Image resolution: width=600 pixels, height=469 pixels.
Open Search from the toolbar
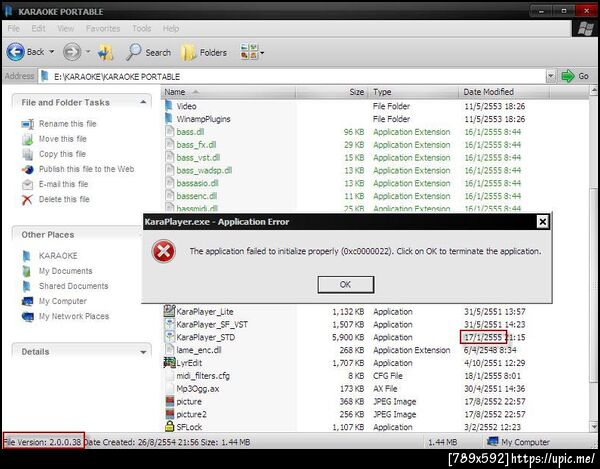(149, 52)
